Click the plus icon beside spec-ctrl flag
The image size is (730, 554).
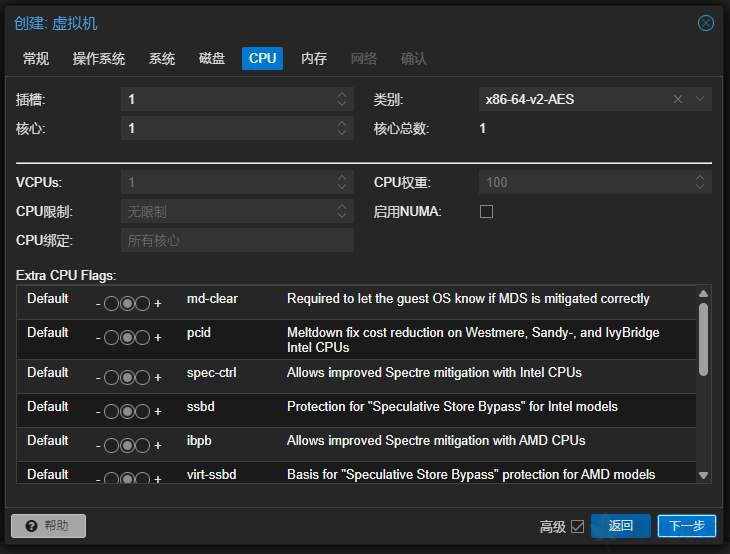(158, 378)
